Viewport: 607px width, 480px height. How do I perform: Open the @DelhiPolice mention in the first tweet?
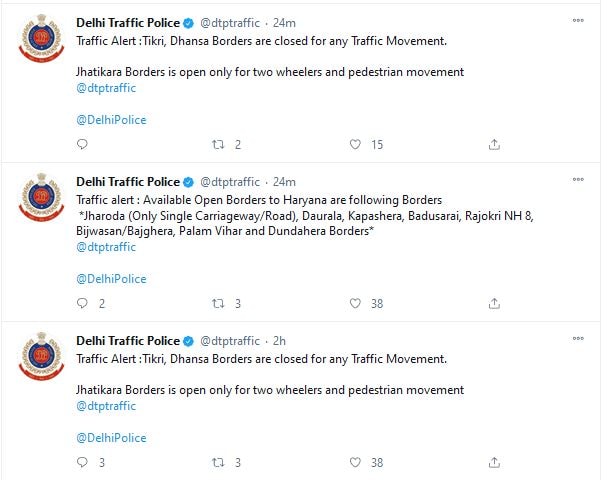(111, 120)
